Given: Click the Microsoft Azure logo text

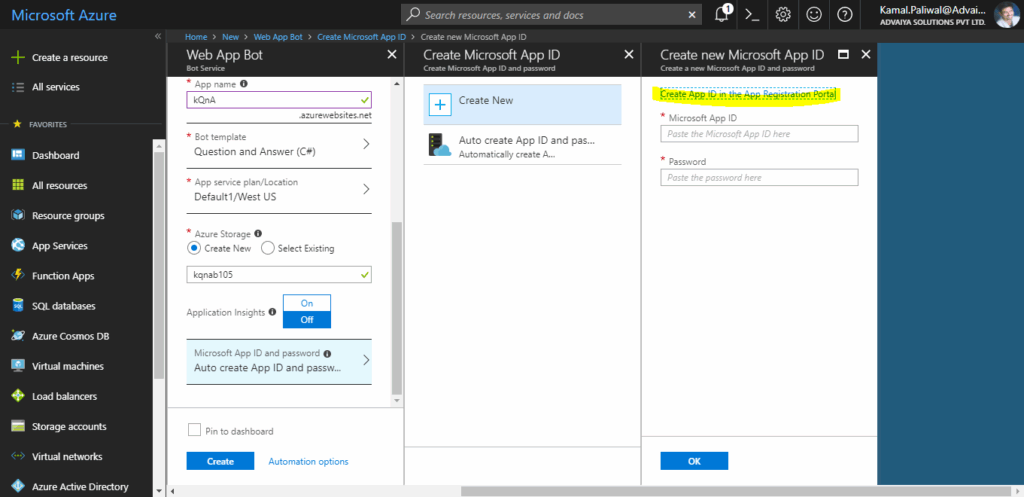Looking at the screenshot, I should pyautogui.click(x=65, y=14).
